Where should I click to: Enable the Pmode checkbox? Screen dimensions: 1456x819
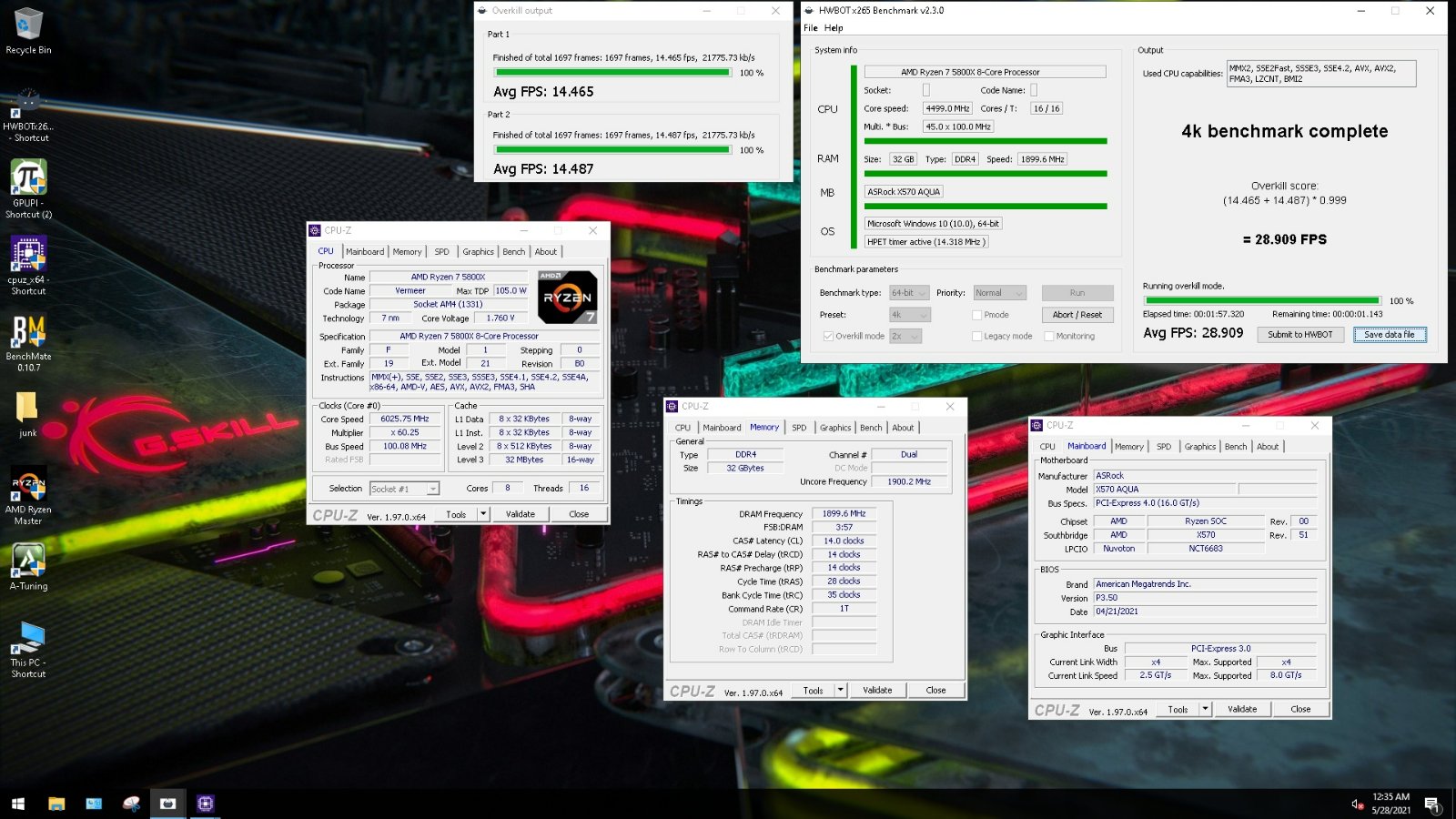click(977, 315)
